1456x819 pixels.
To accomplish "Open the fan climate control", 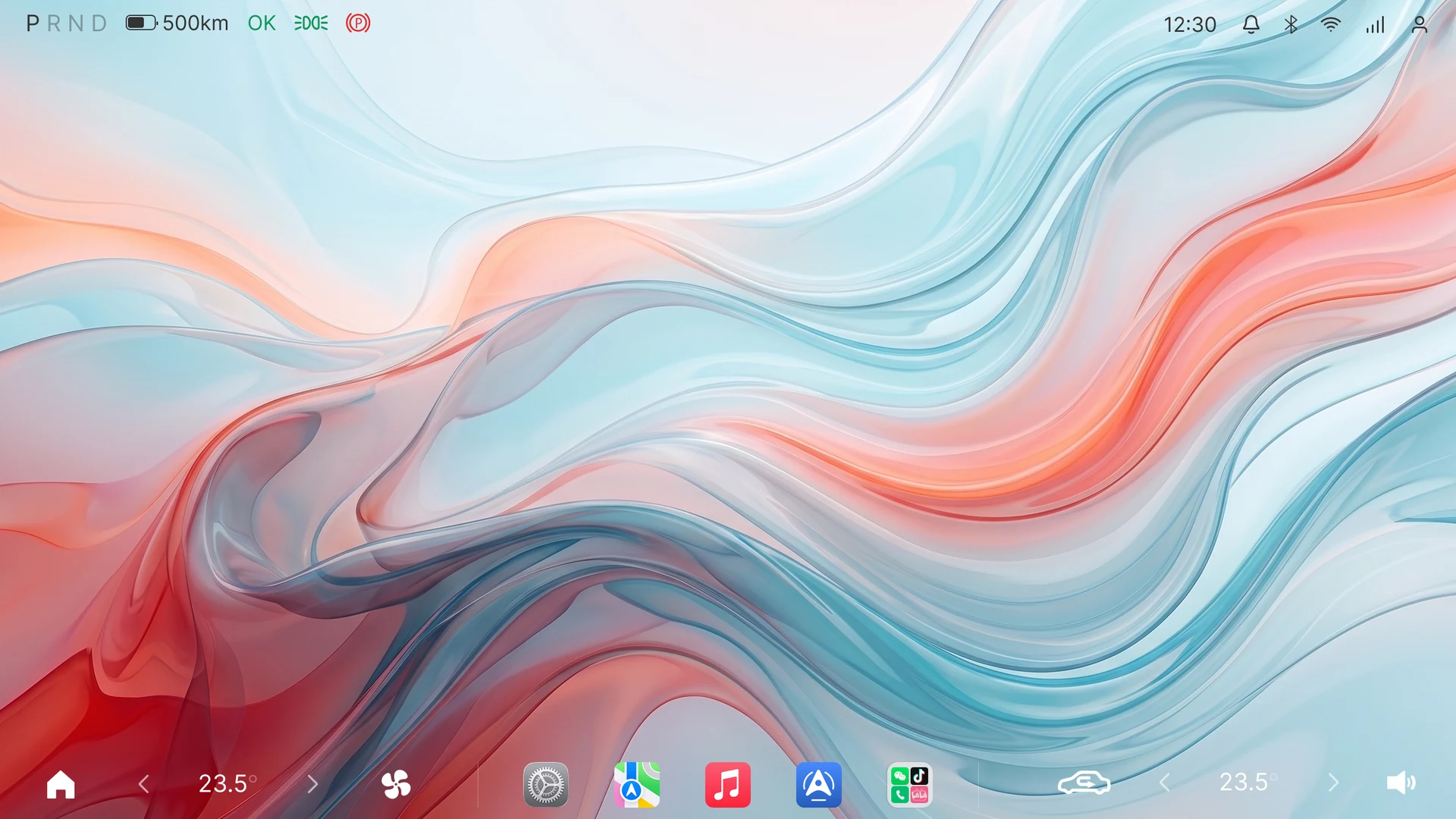I will click(x=396, y=784).
